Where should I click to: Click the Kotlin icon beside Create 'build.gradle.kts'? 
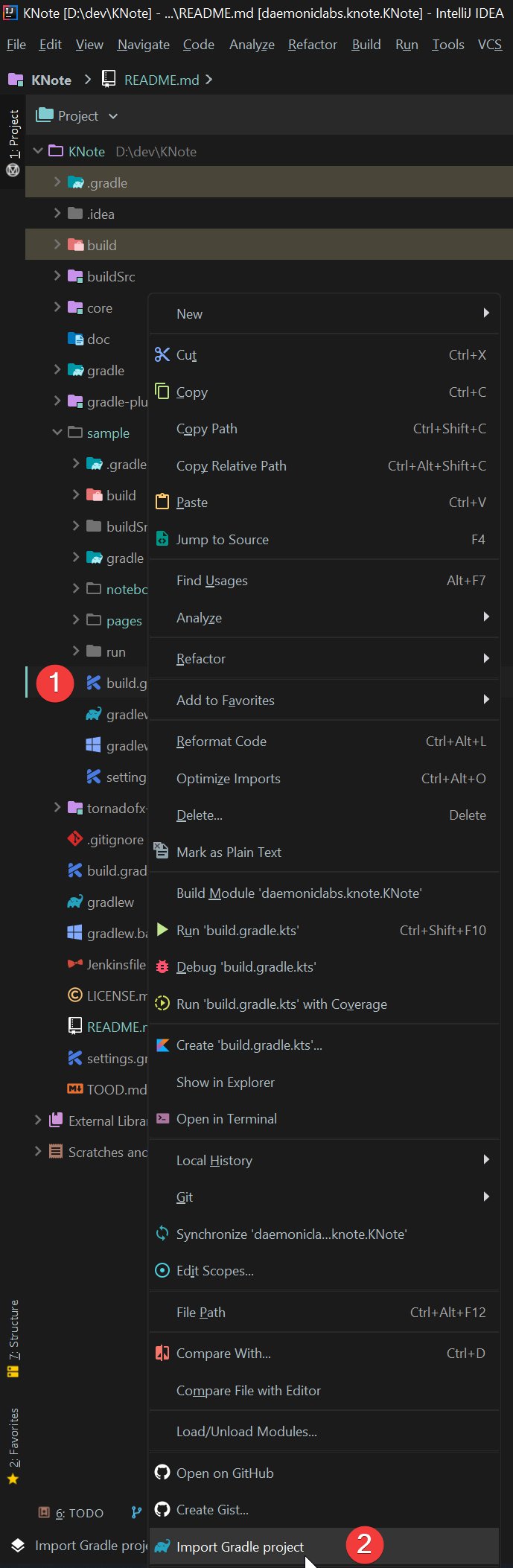pyautogui.click(x=162, y=1045)
